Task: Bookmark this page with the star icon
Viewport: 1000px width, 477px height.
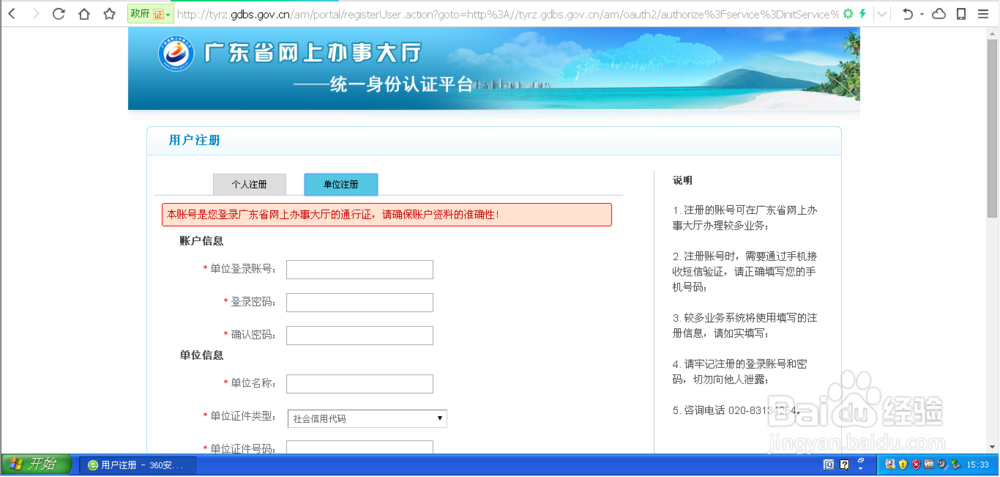Action: tap(109, 13)
